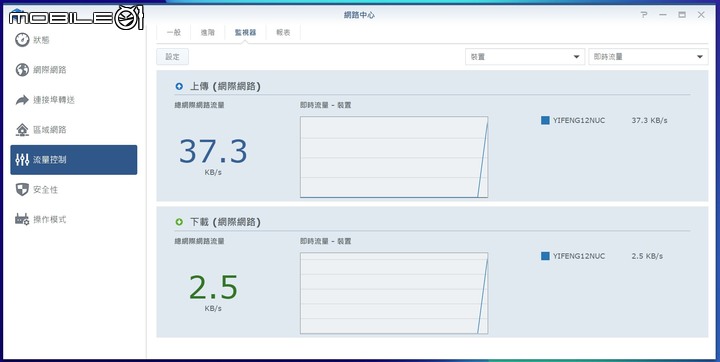Image resolution: width=720 pixels, height=362 pixels.
Task: Click YIFENG12NUC in the download legend
Action: coord(579,256)
